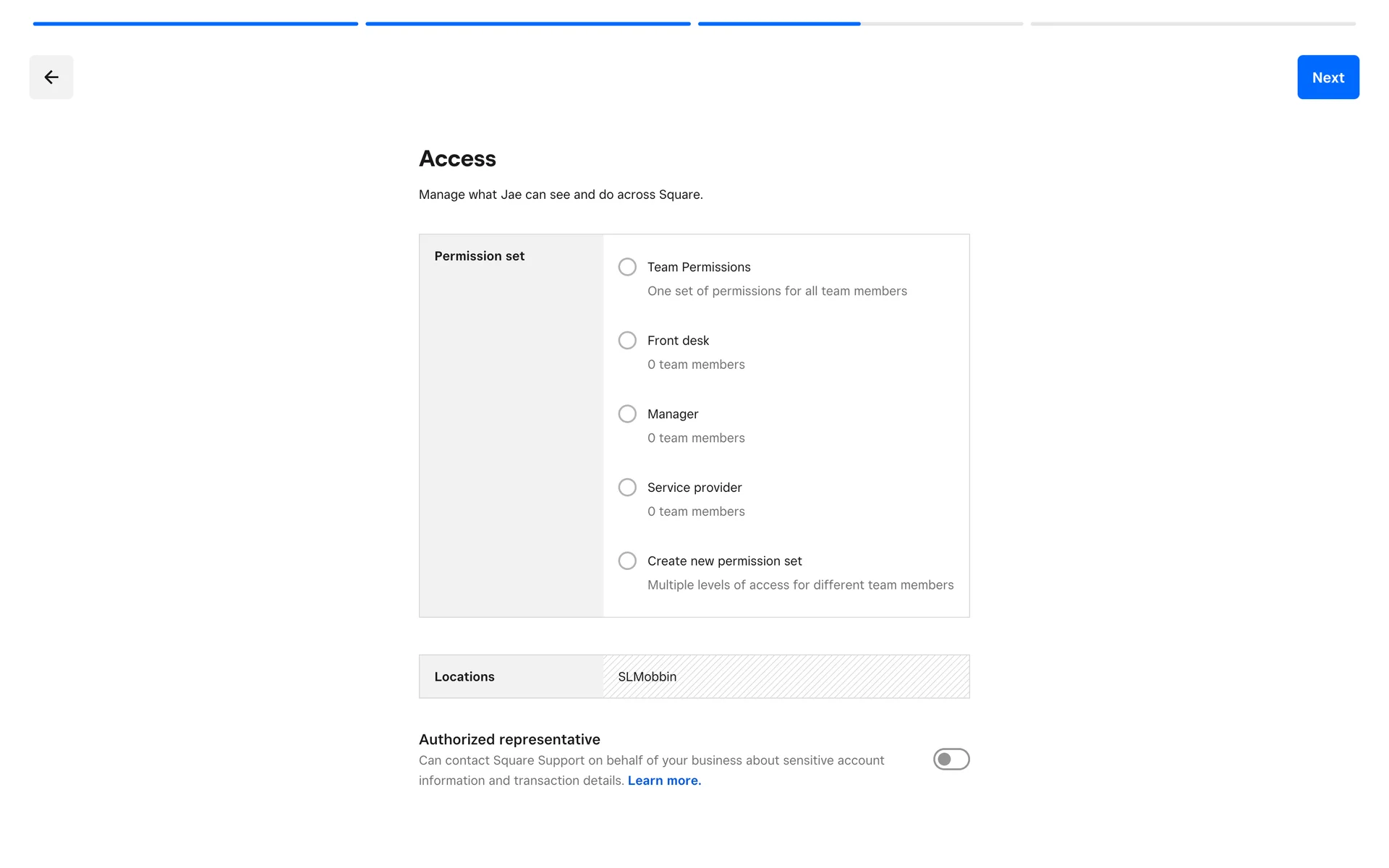Click the fourth progress bar segment
Viewport: 1389px width, 868px height.
click(x=1193, y=24)
